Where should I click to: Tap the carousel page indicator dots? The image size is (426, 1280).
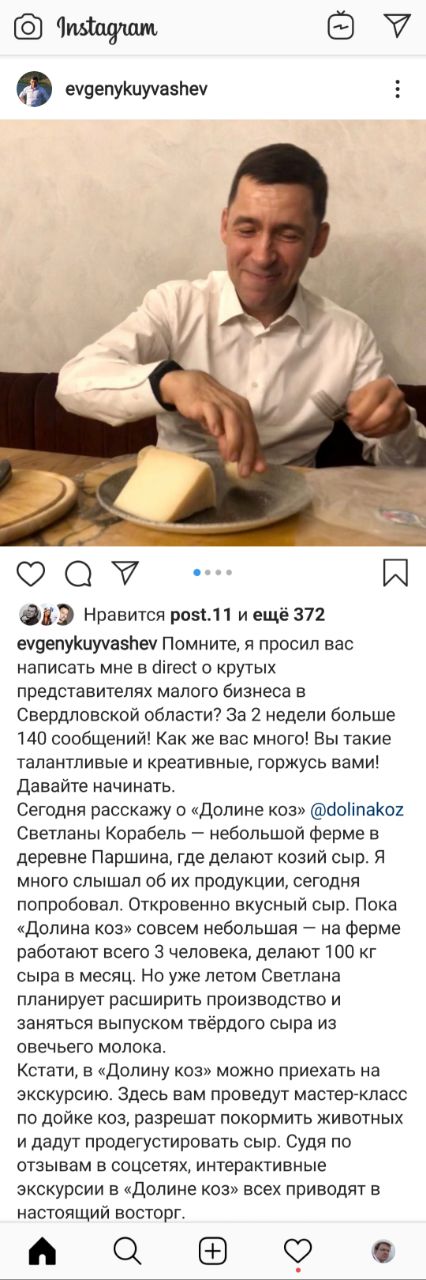coord(212,573)
